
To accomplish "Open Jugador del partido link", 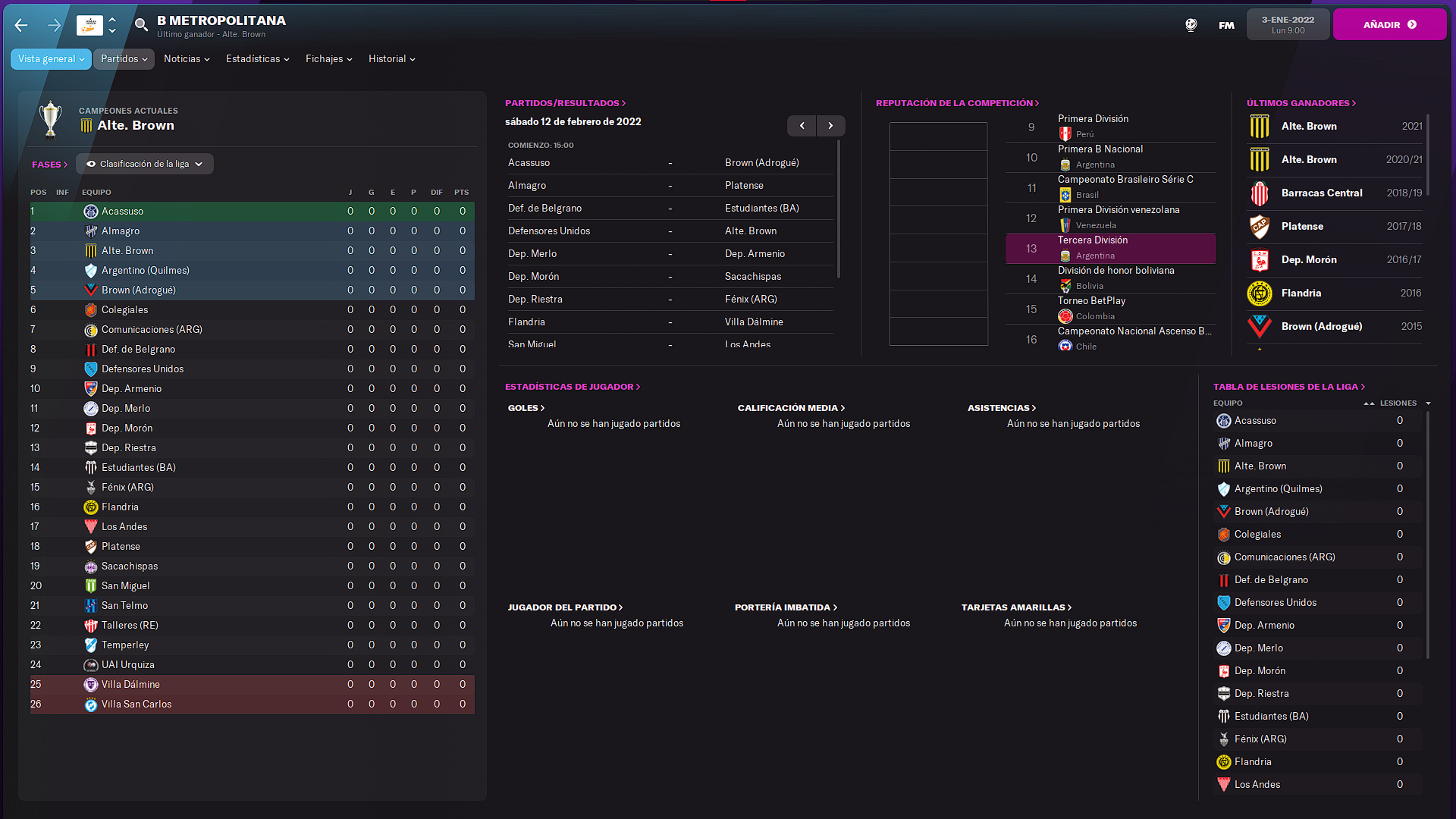I will point(565,607).
